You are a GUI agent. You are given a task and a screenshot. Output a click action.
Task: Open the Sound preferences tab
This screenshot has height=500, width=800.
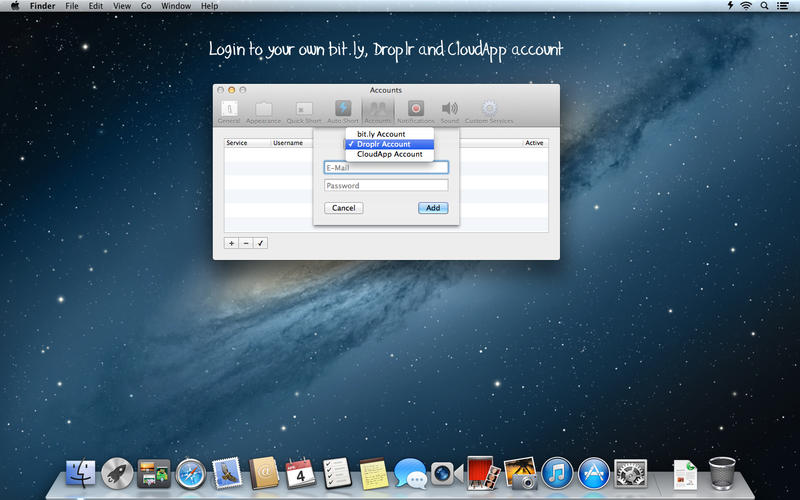[449, 112]
